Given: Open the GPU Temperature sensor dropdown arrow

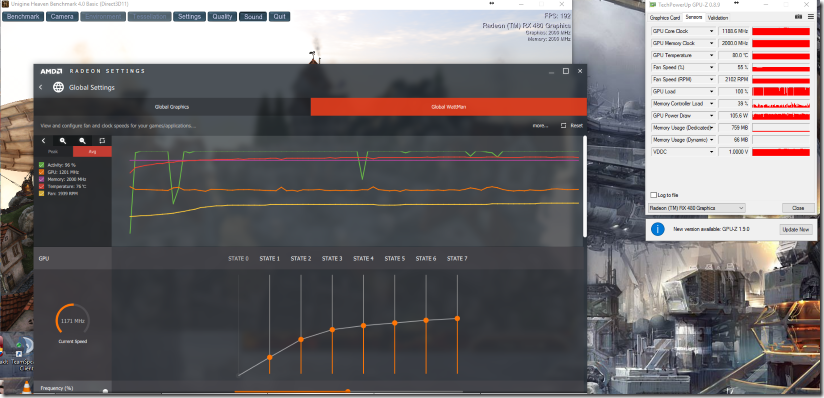Looking at the screenshot, I should 712,55.
